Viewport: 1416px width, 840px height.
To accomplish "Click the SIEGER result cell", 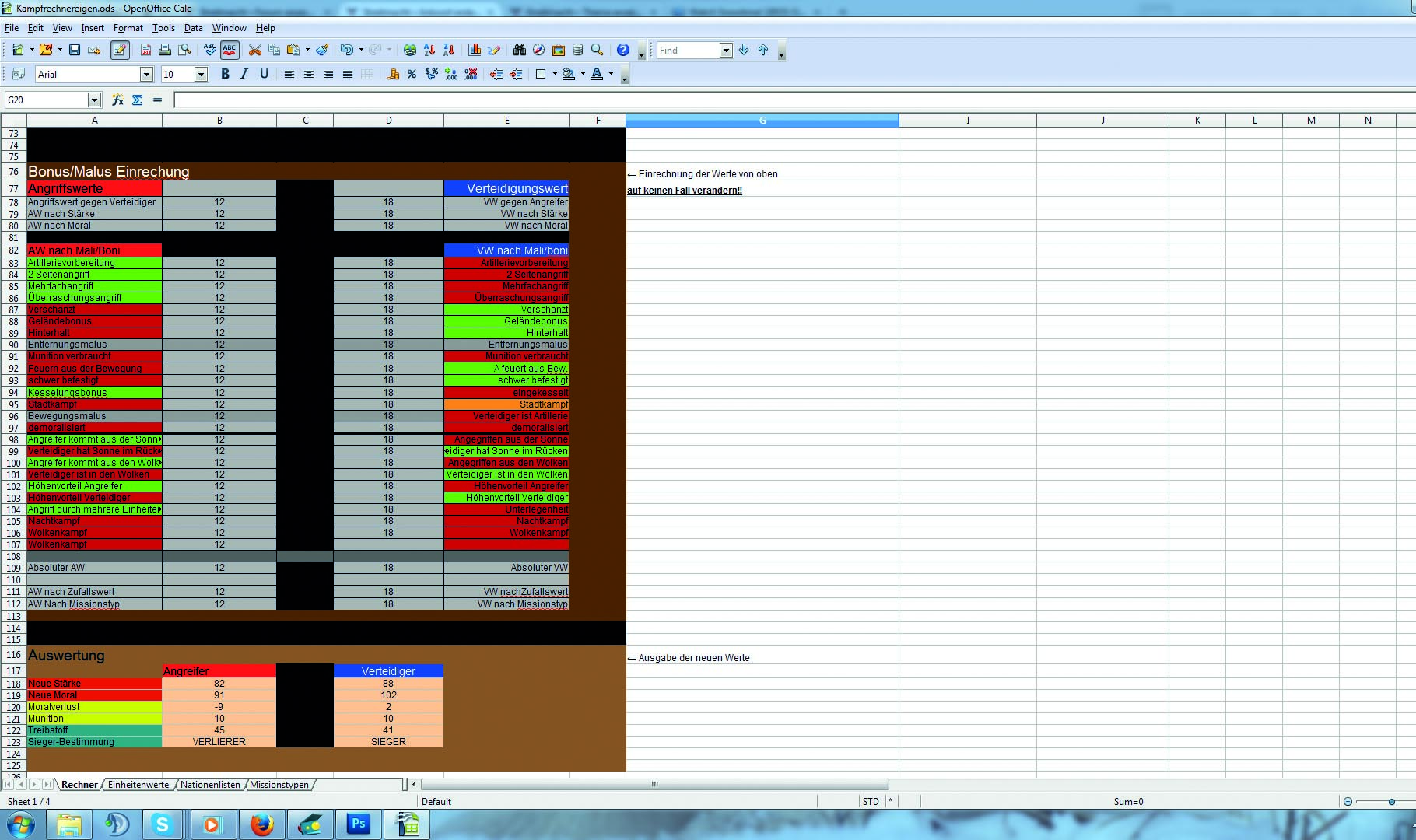I will (x=388, y=742).
